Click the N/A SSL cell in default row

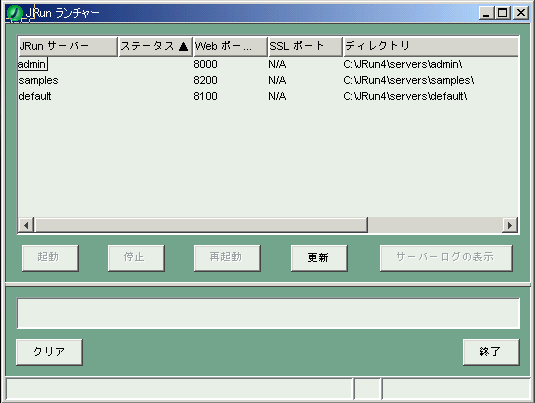277,96
